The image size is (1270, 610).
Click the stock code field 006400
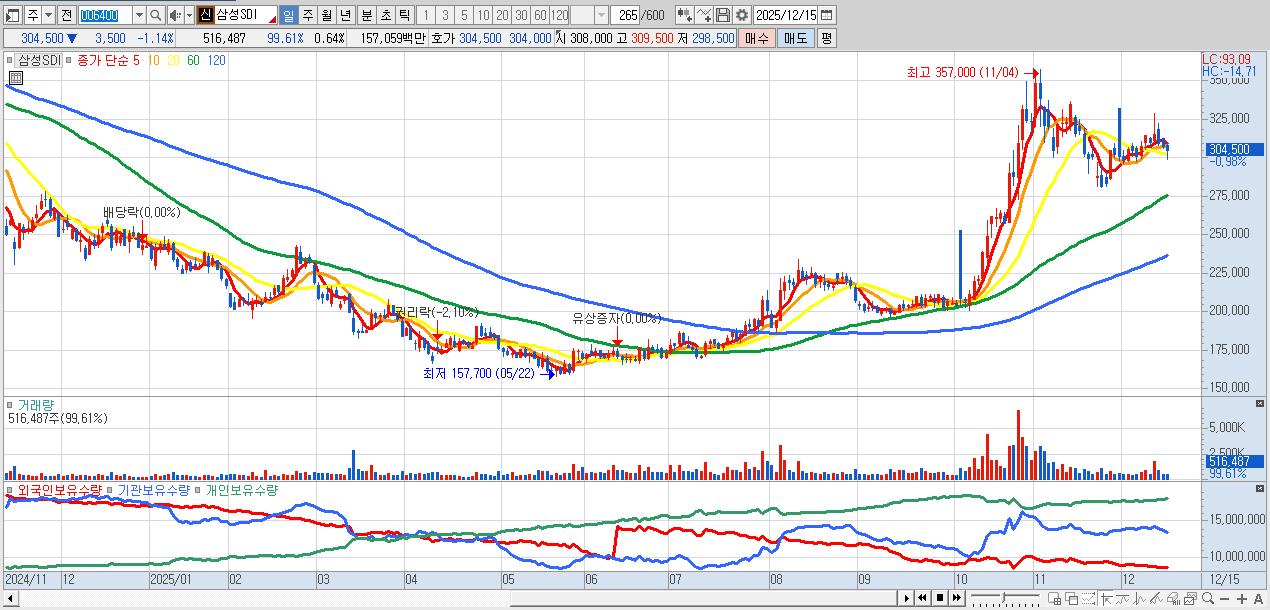pos(104,15)
